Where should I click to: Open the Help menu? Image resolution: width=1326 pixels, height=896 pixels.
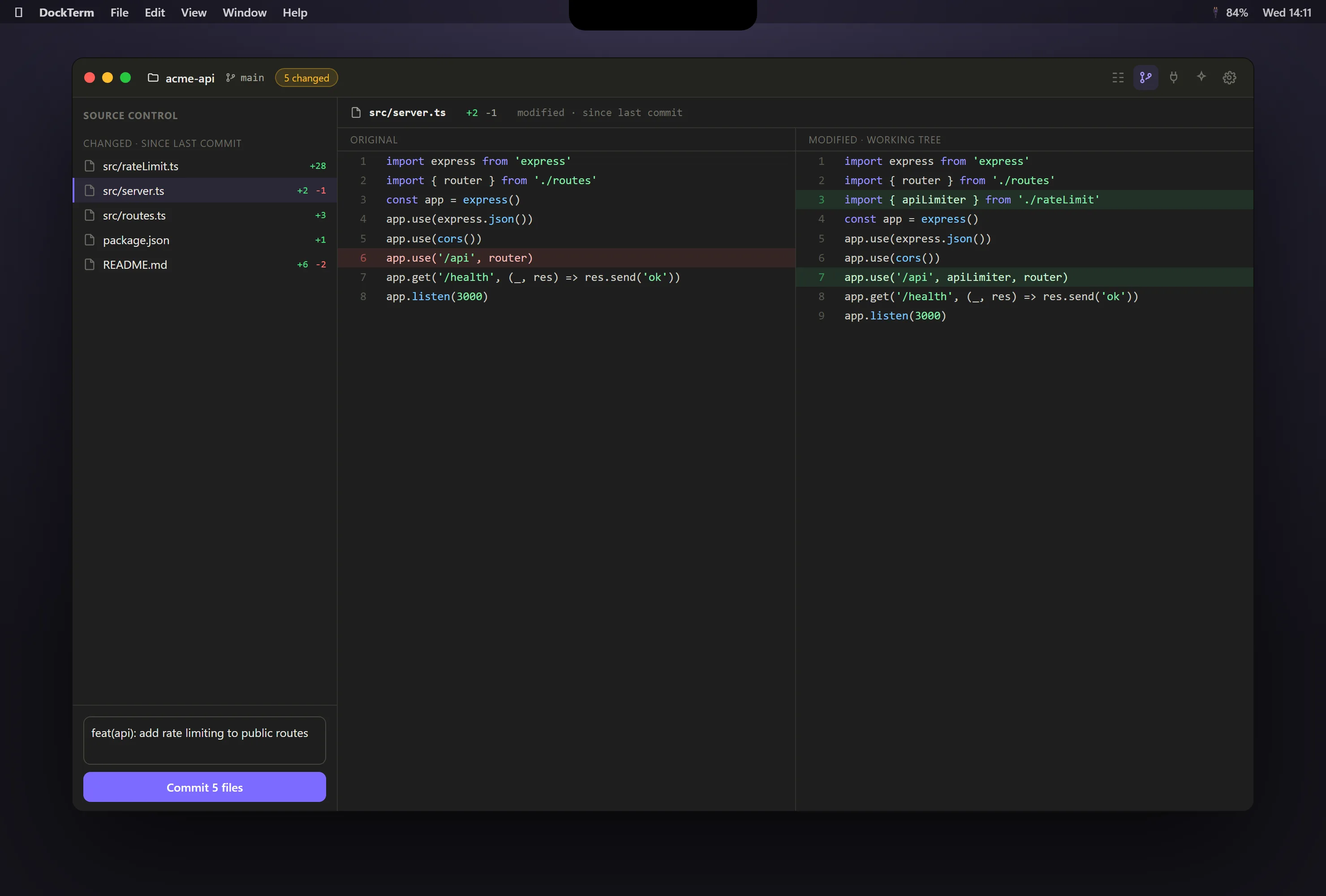[295, 12]
